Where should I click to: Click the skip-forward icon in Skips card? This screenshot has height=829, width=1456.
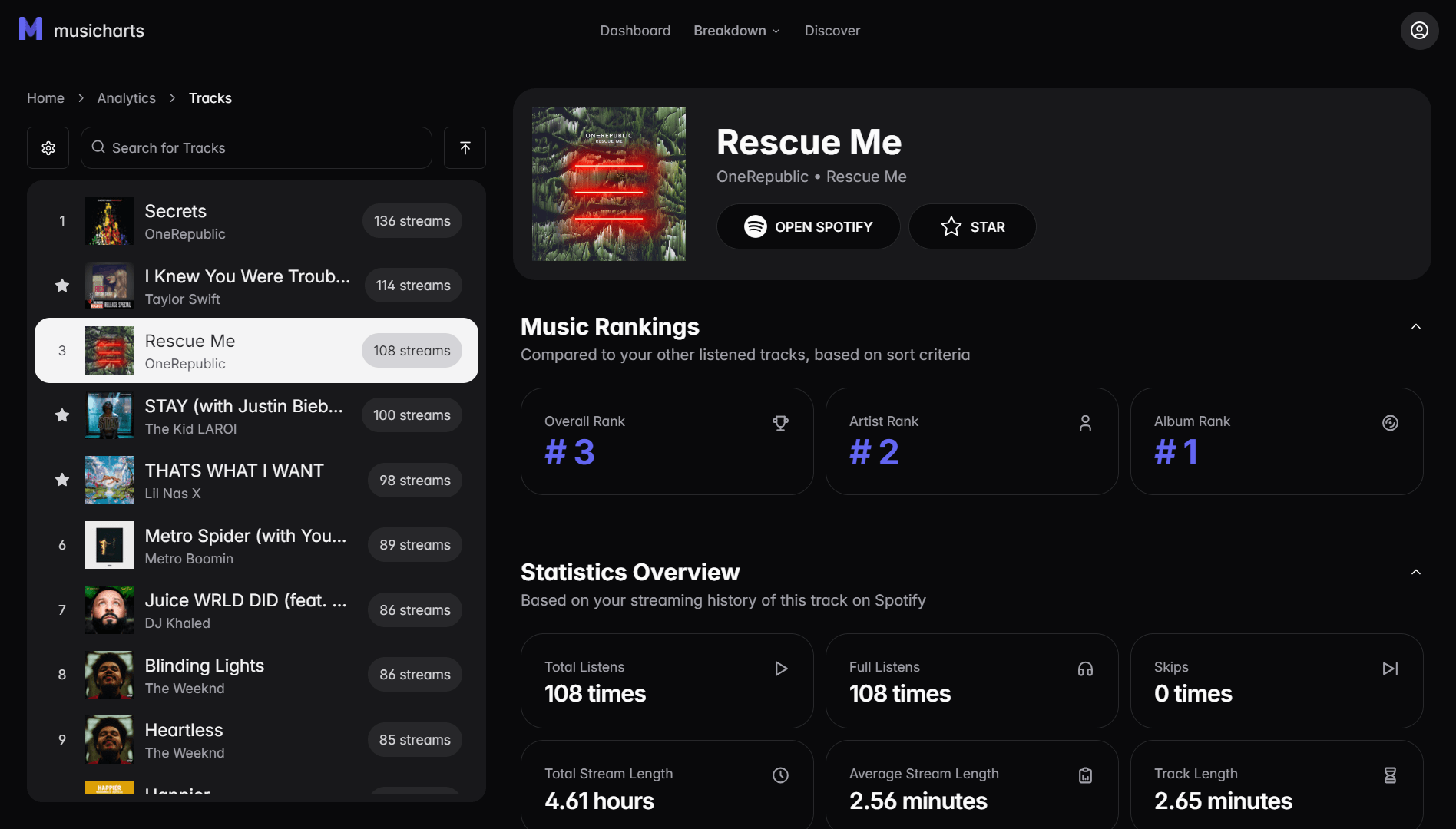[1390, 669]
